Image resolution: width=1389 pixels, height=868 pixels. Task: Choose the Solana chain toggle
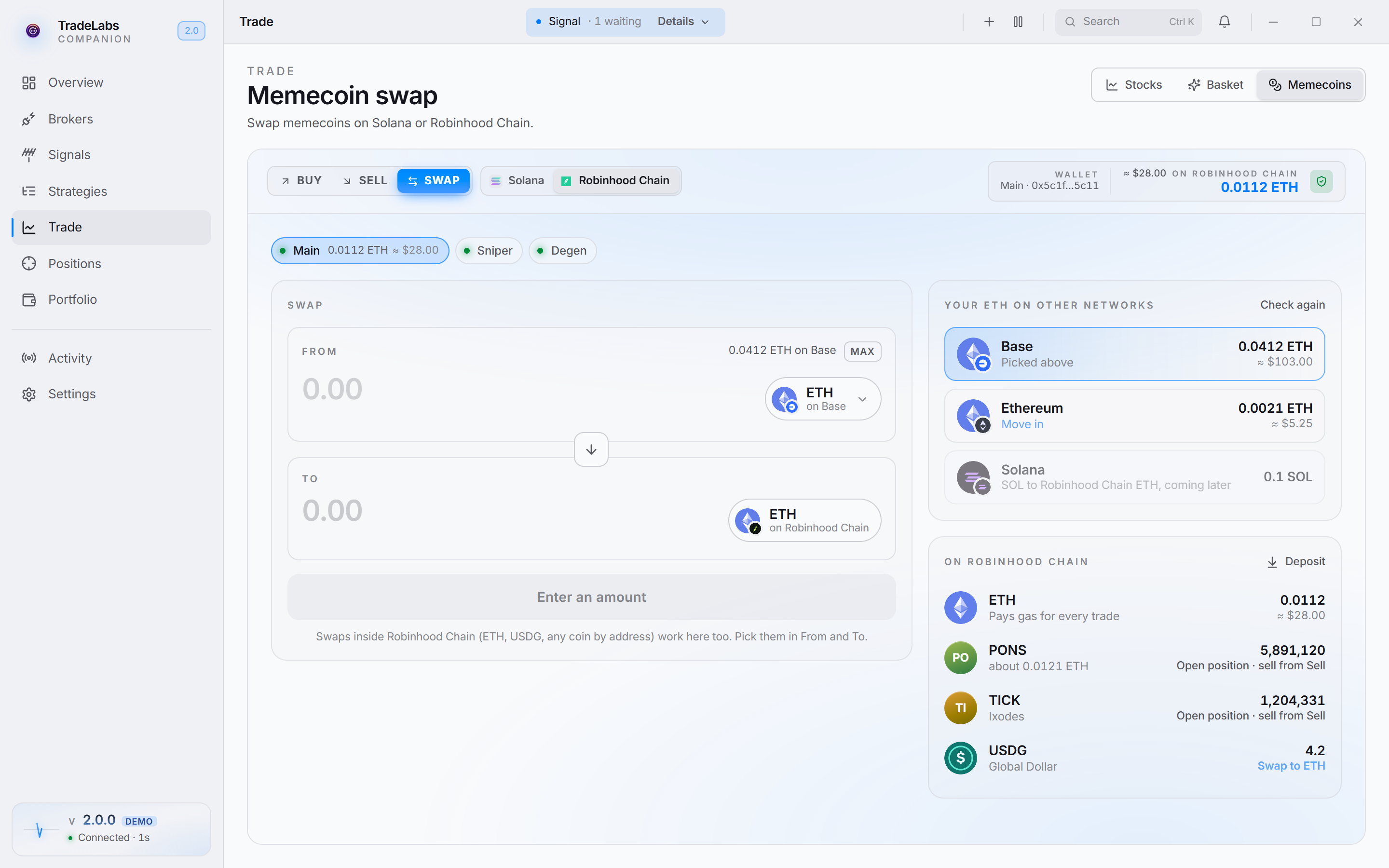[517, 181]
